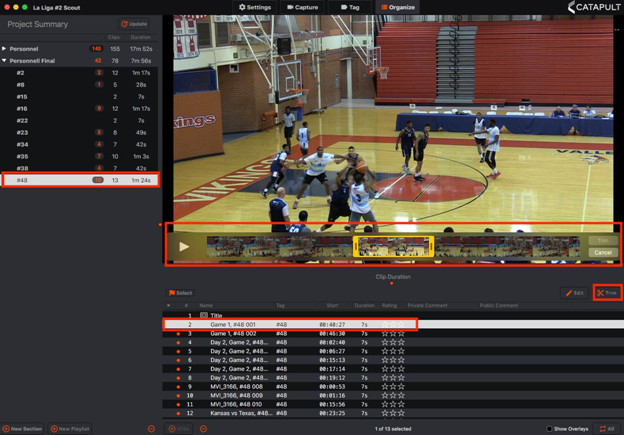Click the Trim scissors button
The image size is (624, 435).
tap(606, 293)
